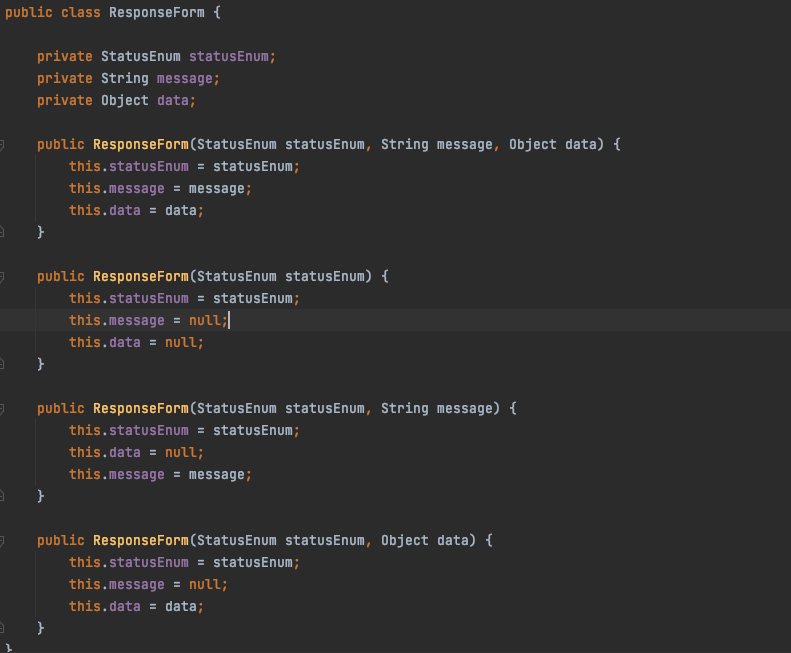Click ResponseForm in the class declaration line
The height and width of the screenshot is (653, 791).
tap(157, 12)
